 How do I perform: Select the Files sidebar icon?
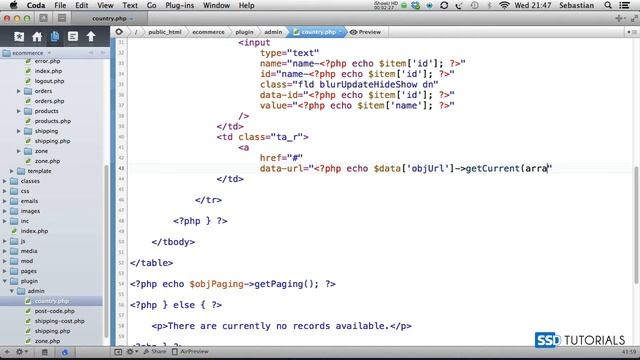coord(55,37)
